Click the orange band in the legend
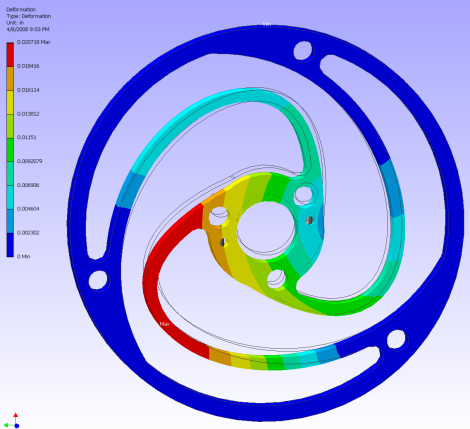The image size is (470, 429). click(10, 78)
